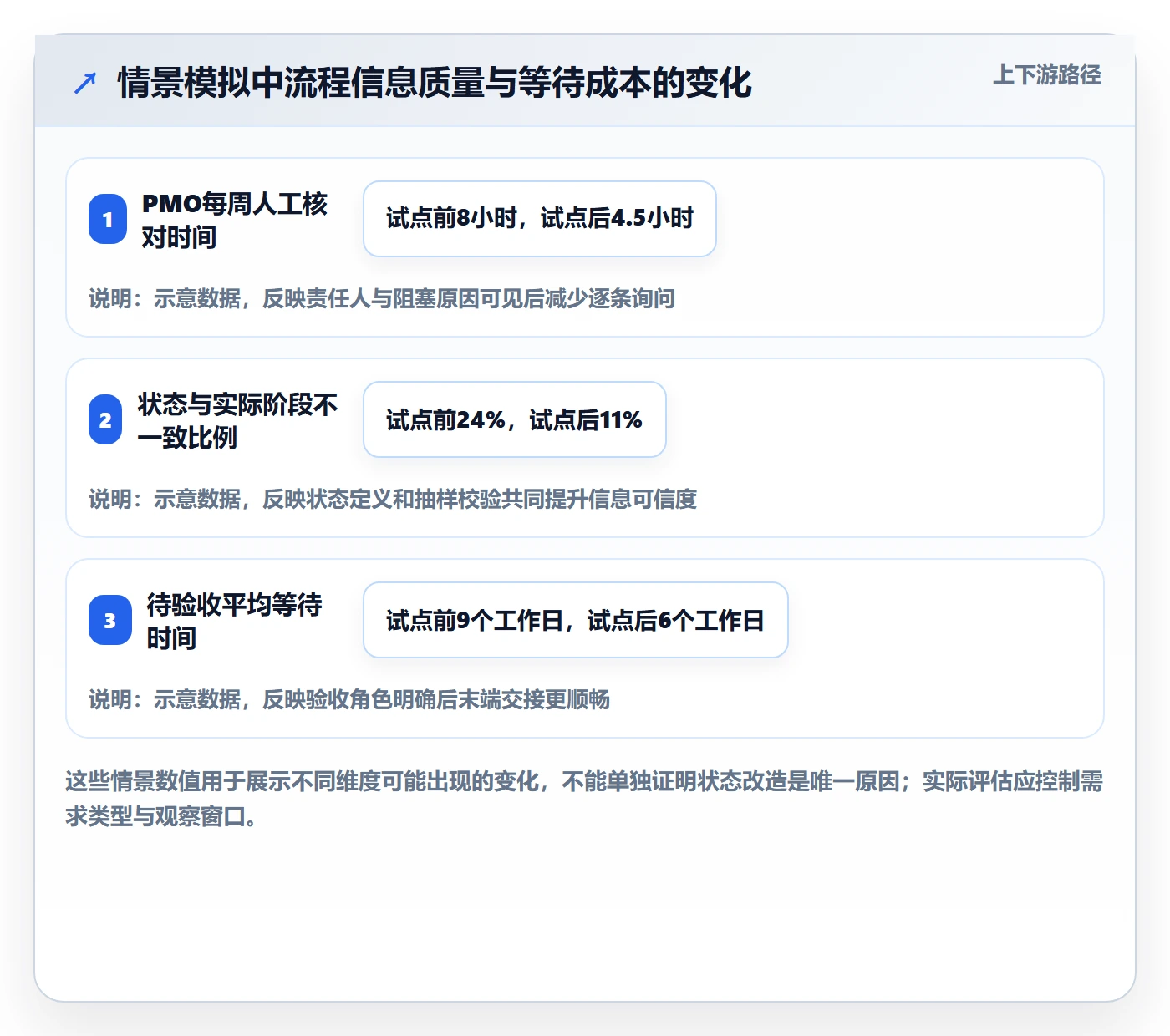Screen dimensions: 1170x1036
Task: Click the note about 状态定义和抽样校验
Action: coord(393,499)
